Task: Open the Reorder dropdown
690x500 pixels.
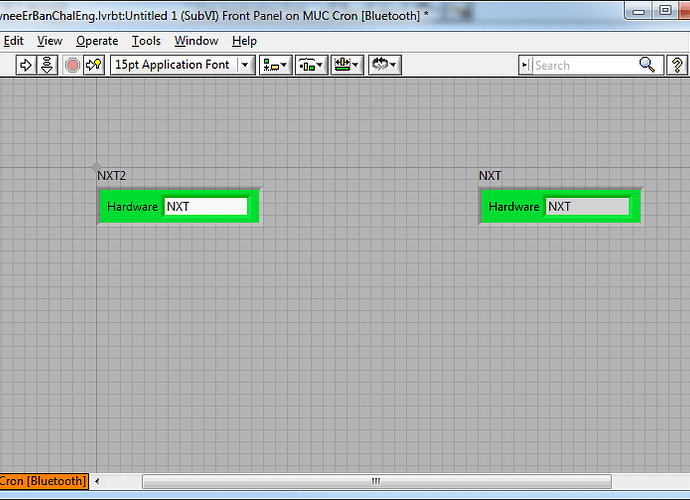Action: (385, 65)
